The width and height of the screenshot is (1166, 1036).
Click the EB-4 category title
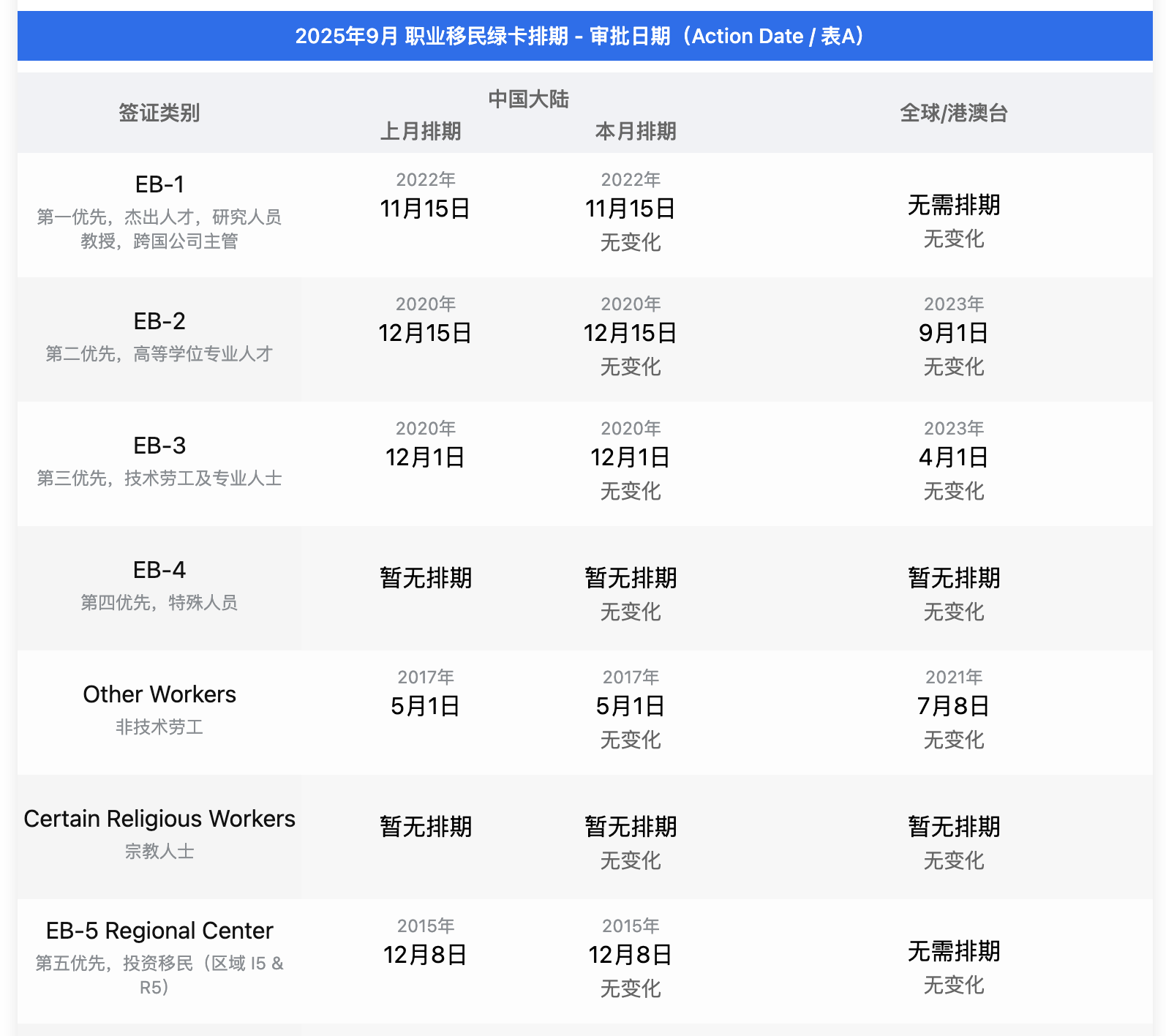click(159, 570)
